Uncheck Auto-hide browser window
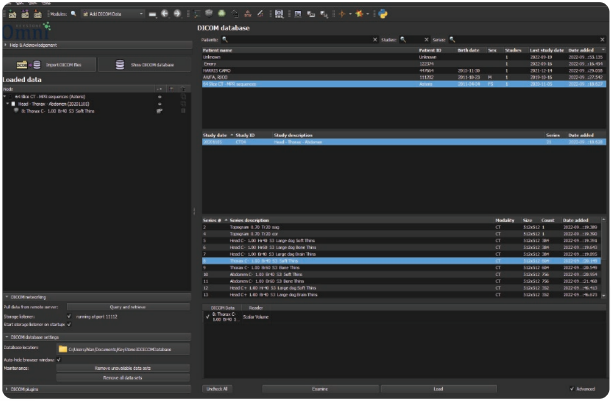 (x=59, y=358)
